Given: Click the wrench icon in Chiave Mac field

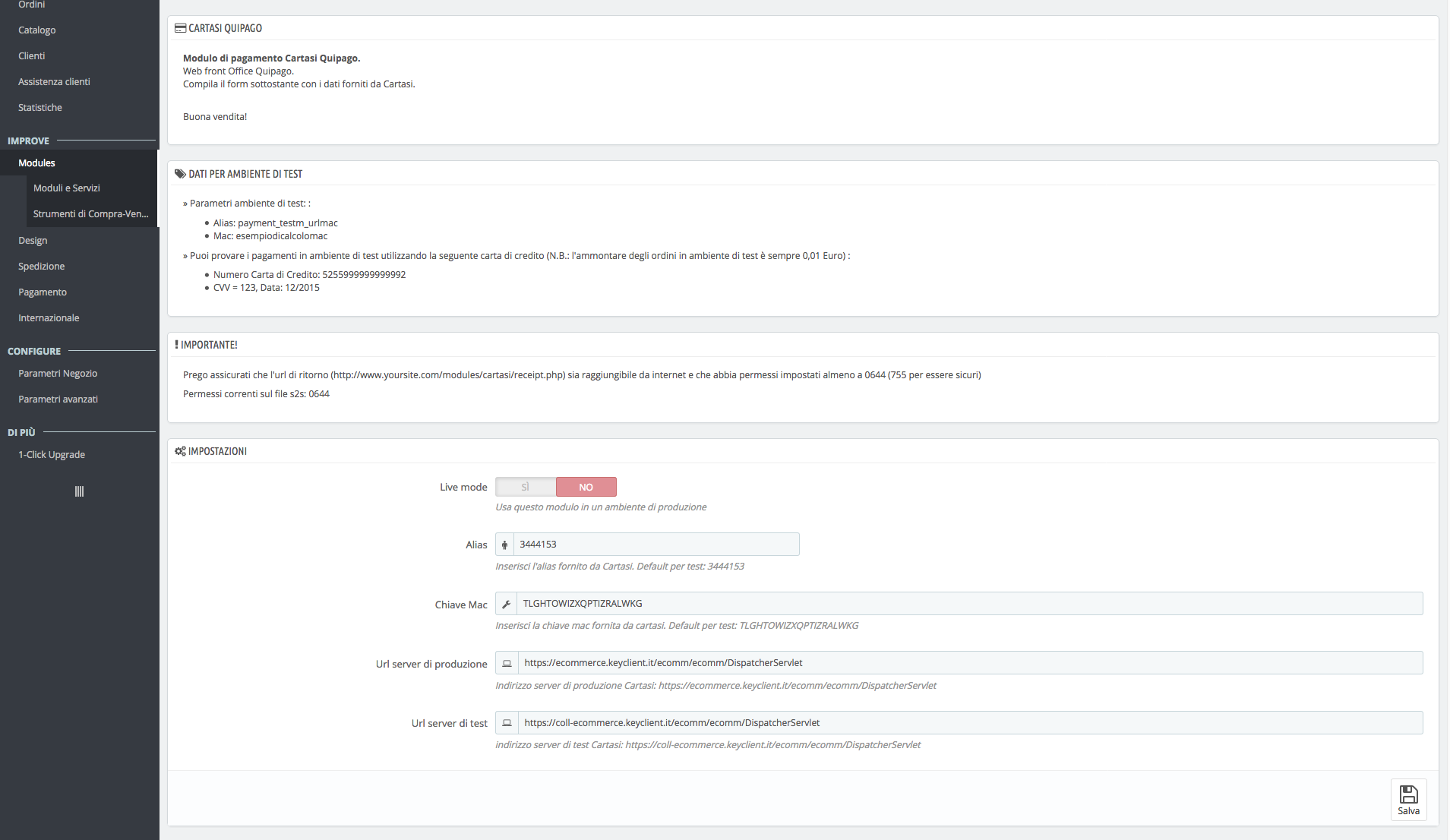Looking at the screenshot, I should 506,604.
